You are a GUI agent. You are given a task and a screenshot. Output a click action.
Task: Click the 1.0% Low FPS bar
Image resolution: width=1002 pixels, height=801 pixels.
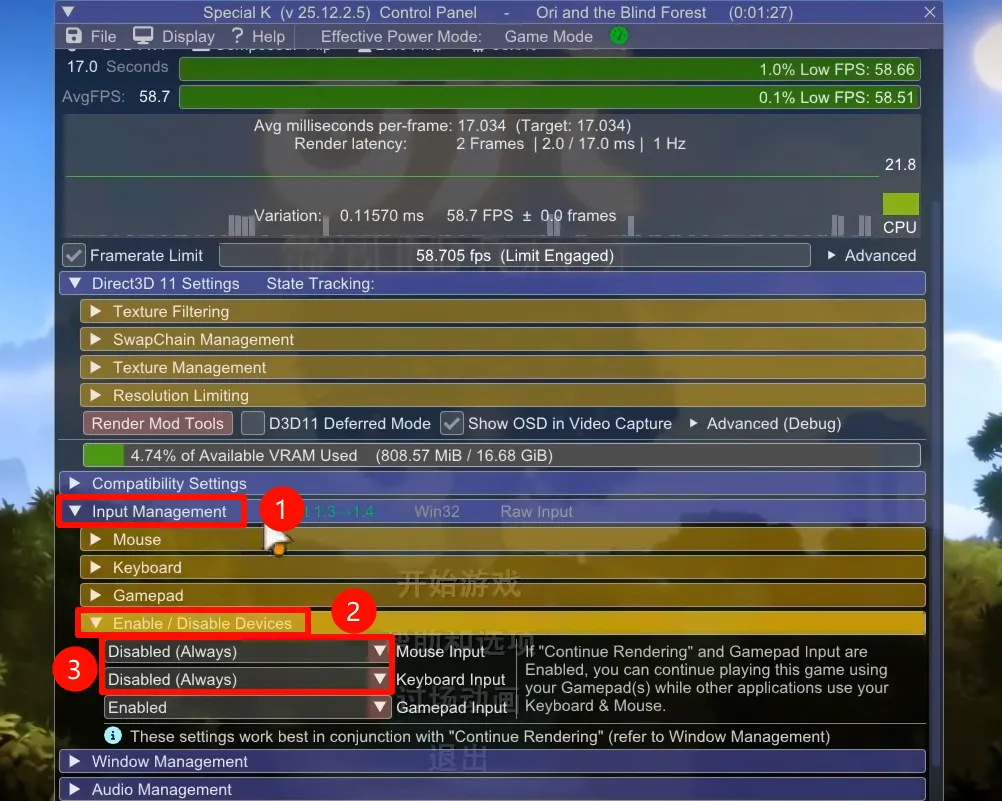tap(550, 69)
